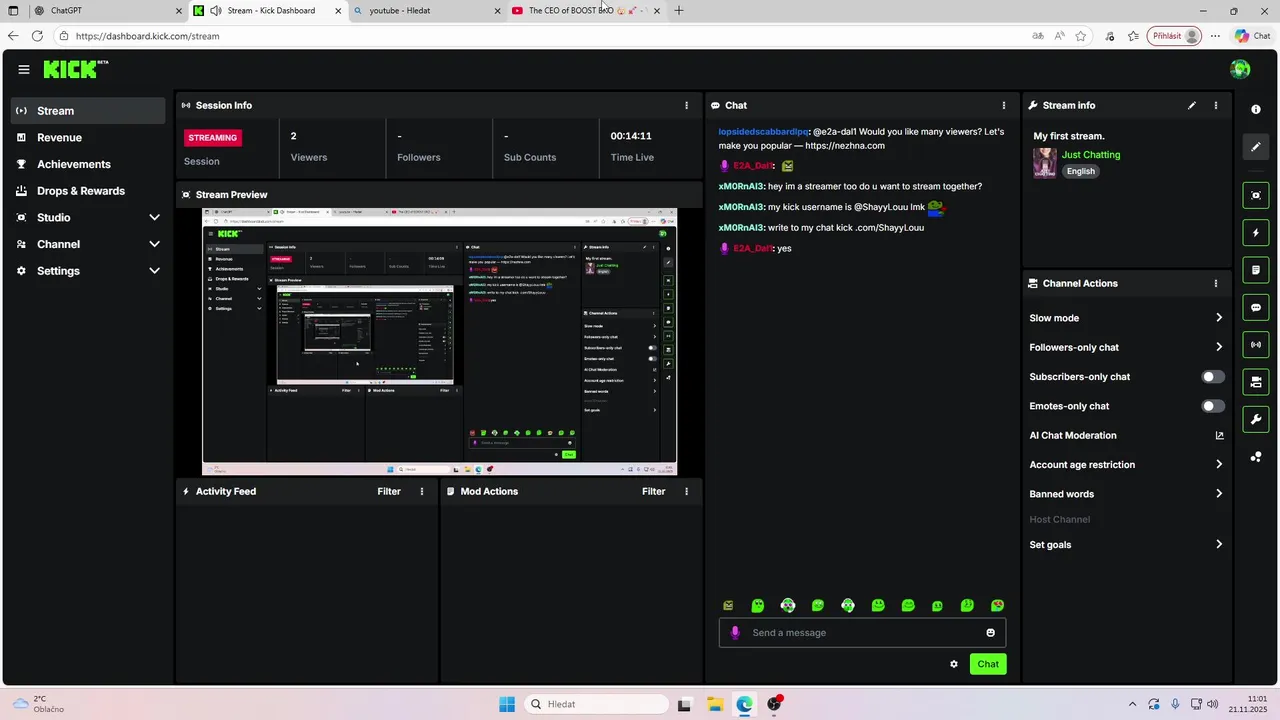
Task: Open AI Chat Moderation external link icon
Action: [x=1219, y=435]
